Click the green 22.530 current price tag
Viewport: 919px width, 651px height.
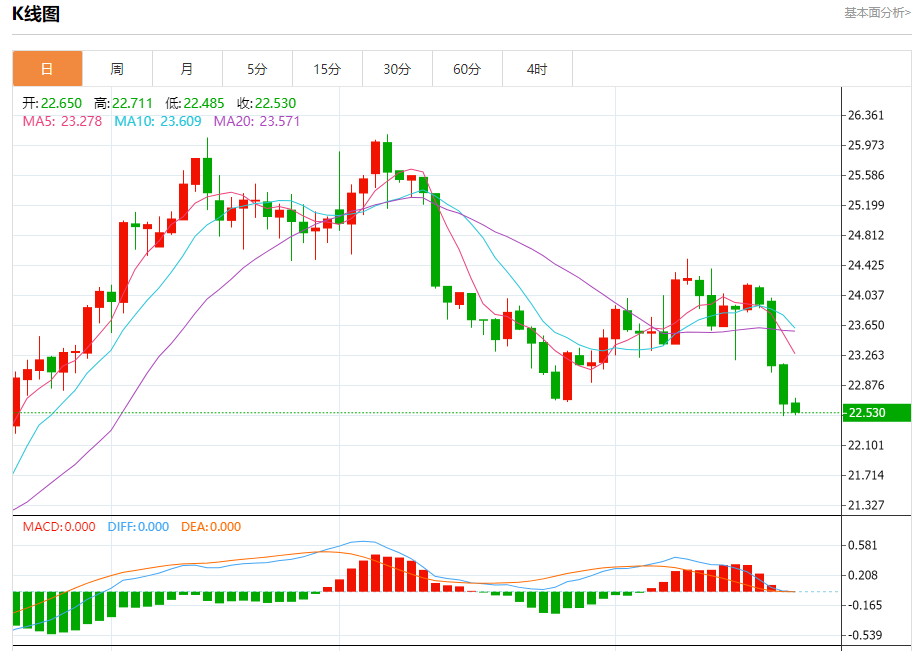[x=876, y=413]
